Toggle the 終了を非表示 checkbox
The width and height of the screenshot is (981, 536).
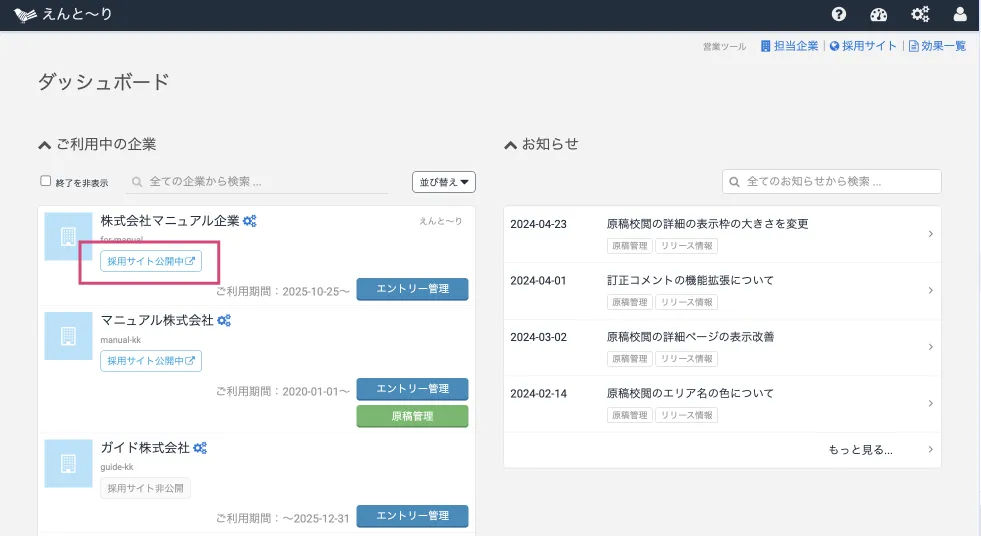click(45, 181)
